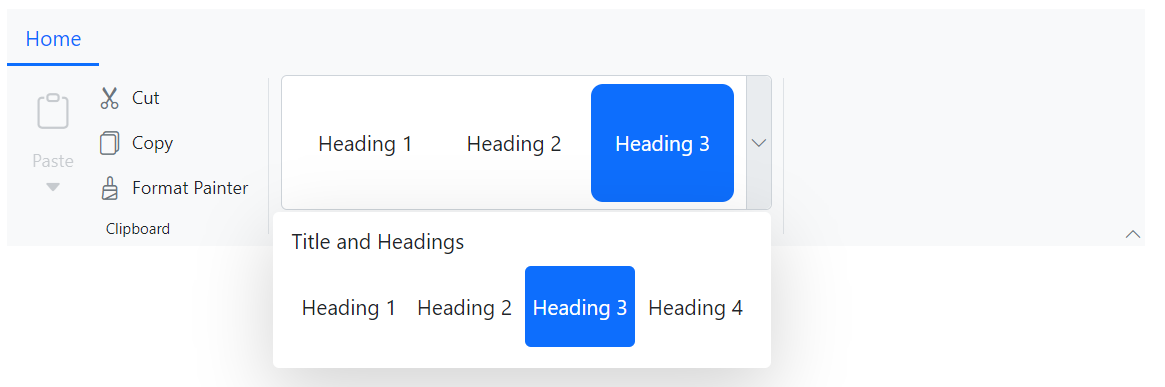Expand the heading styles gallery chevron

[759, 143]
